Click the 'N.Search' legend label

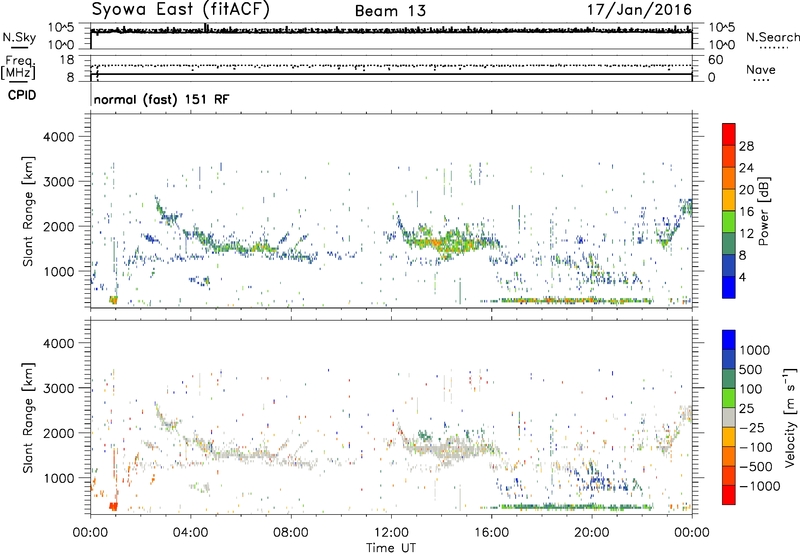point(772,37)
